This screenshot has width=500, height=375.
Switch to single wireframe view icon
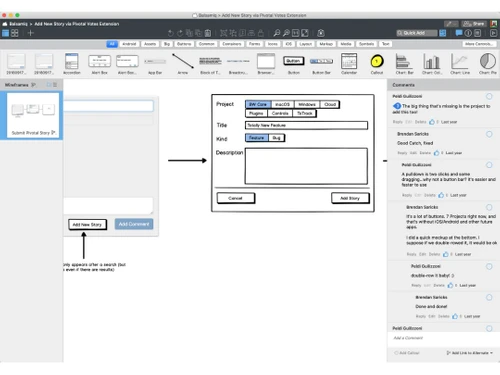5,33
